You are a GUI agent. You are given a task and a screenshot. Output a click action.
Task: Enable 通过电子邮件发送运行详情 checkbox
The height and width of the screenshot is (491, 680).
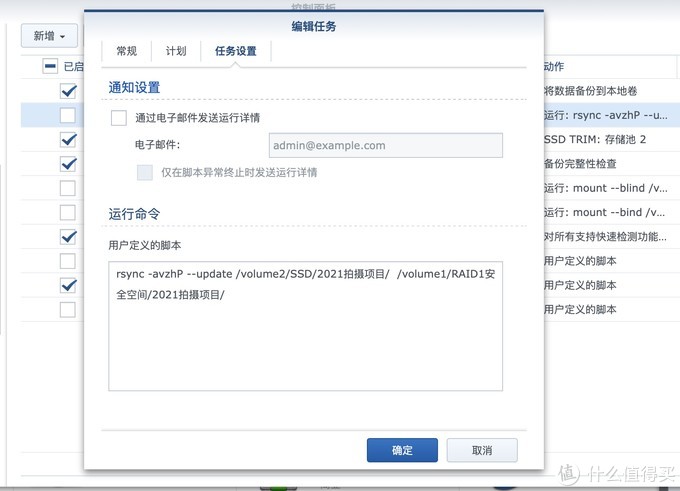pyautogui.click(x=119, y=118)
